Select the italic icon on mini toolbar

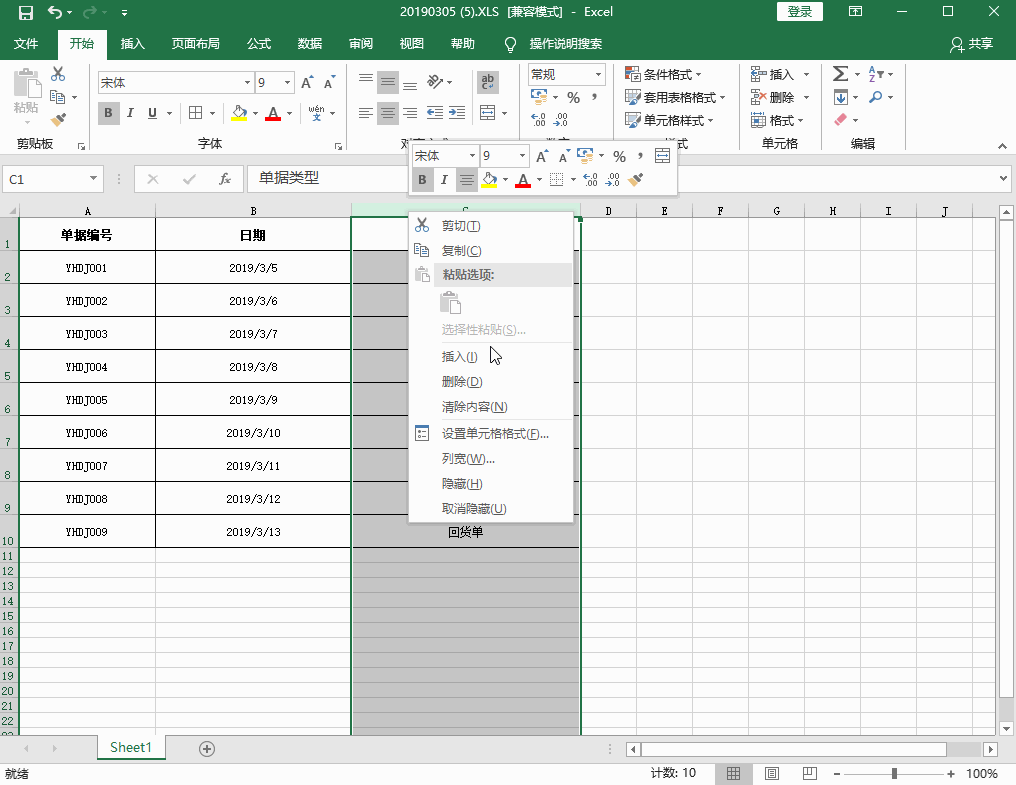pos(443,180)
